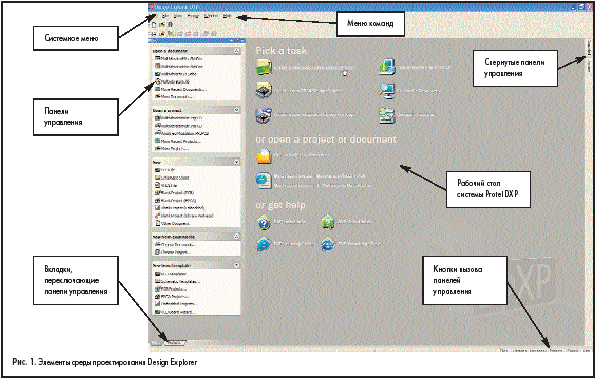Toggle the New from template section chevron
This screenshot has width=595, height=379.
coord(236,266)
